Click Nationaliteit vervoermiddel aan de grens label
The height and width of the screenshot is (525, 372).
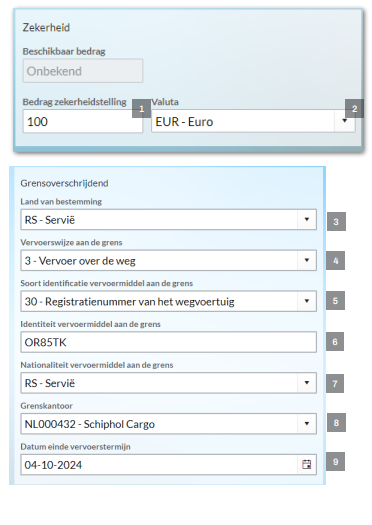pos(97,365)
